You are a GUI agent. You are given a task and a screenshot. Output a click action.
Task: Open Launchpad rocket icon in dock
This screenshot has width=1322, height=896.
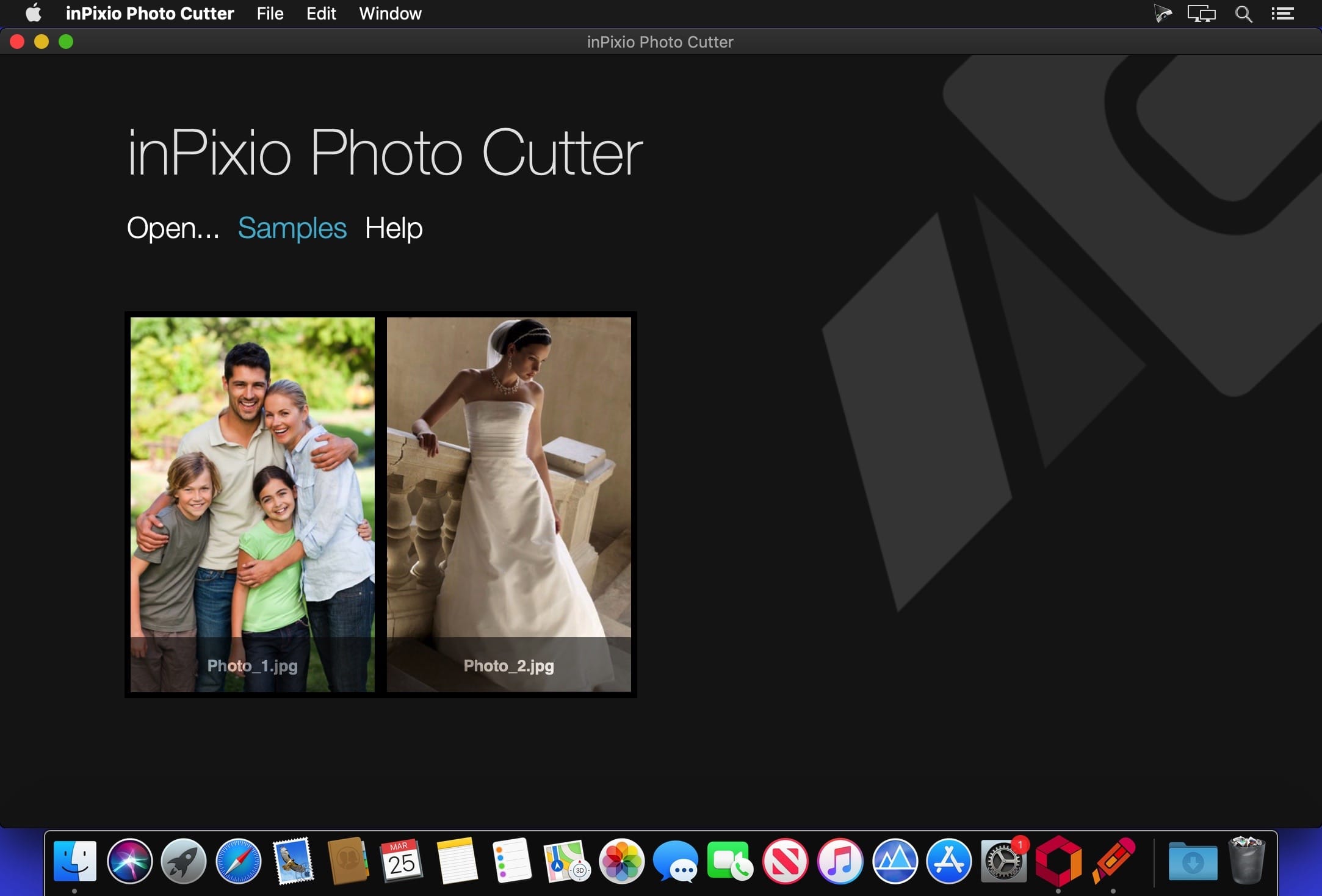(184, 861)
